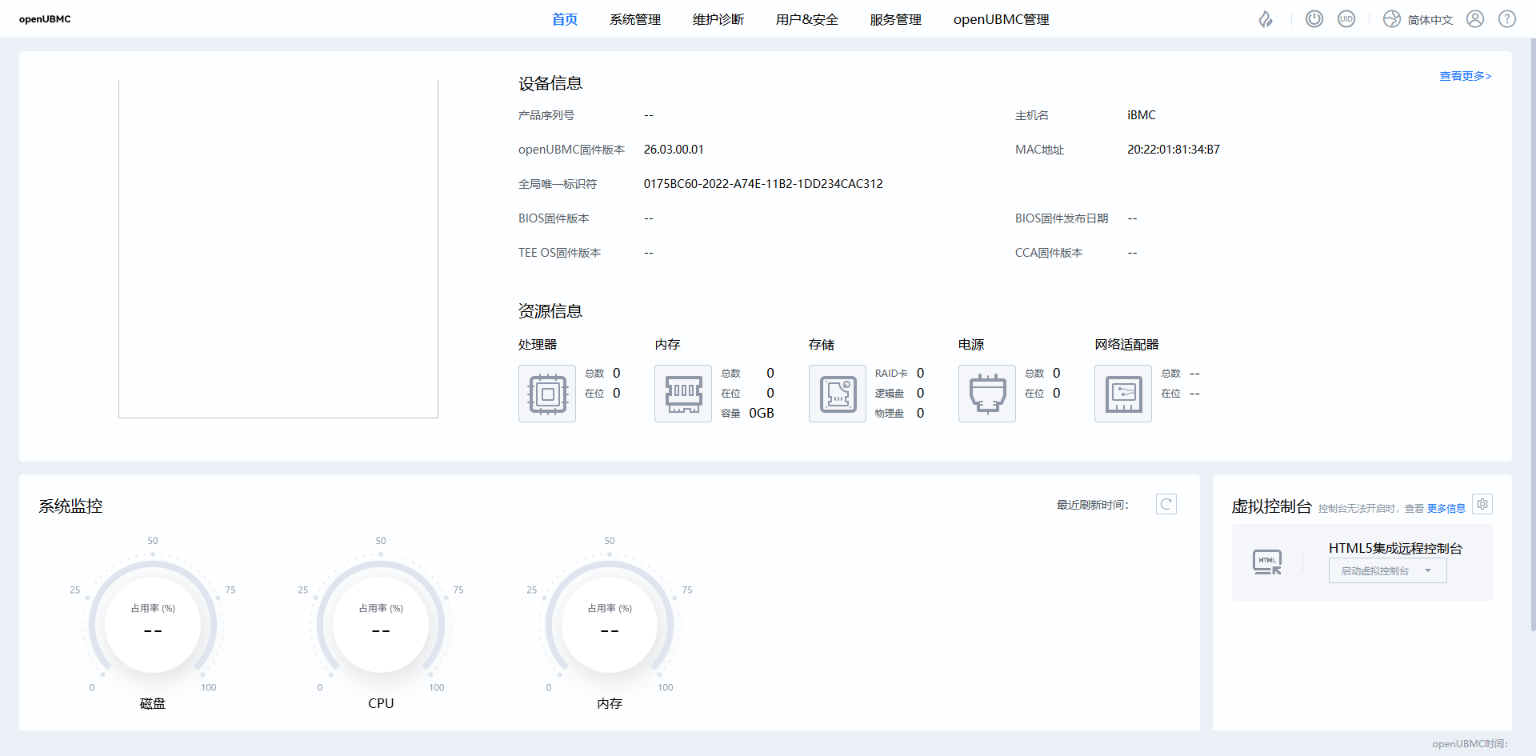This screenshot has width=1536, height=756.
Task: Click the storage (存储) disk icon
Action: point(837,393)
